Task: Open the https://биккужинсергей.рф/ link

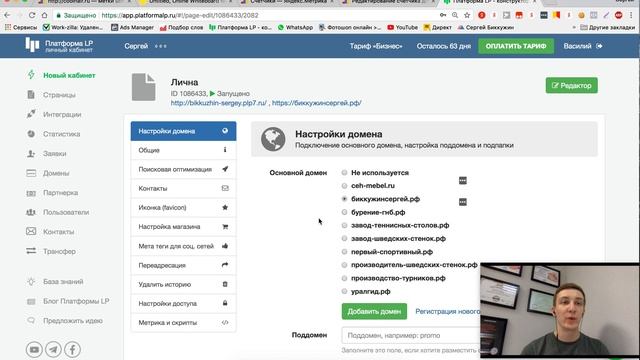Action: (x=317, y=103)
